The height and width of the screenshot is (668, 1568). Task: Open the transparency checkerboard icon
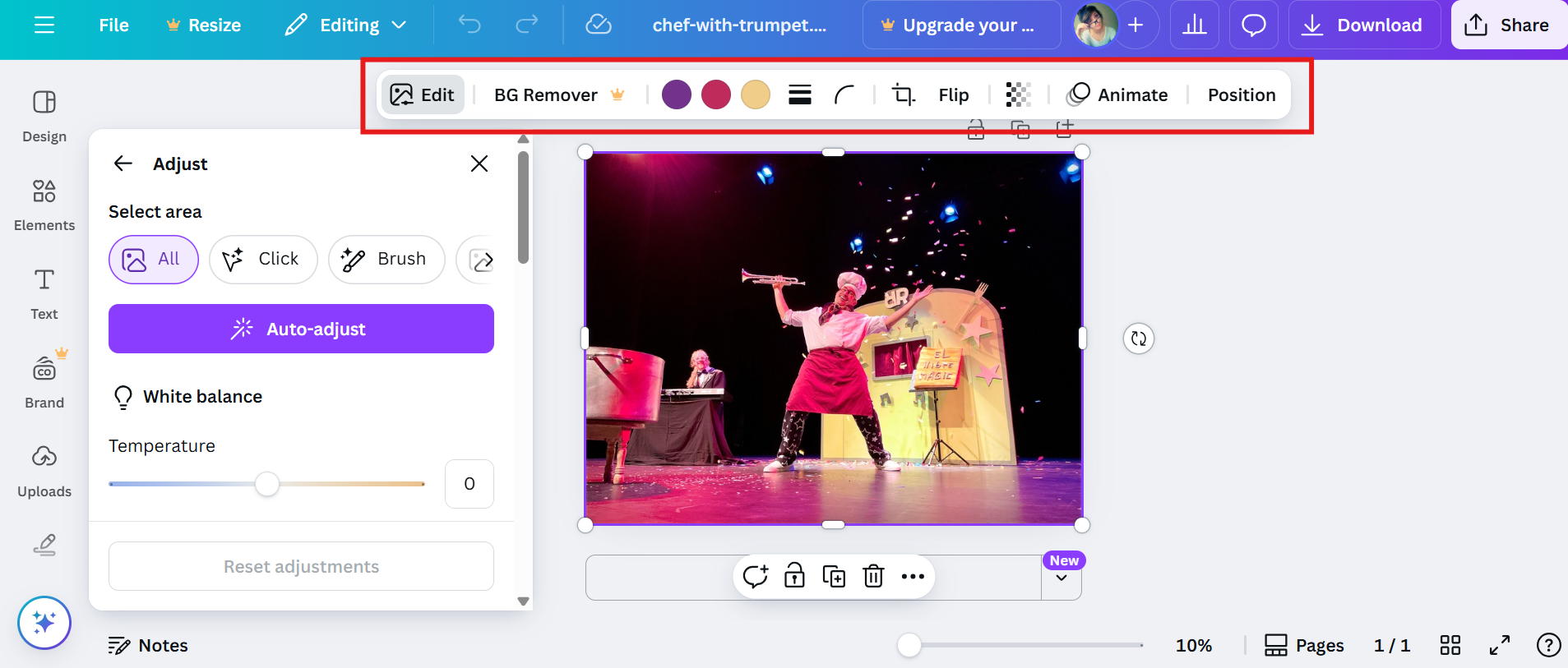(x=1018, y=95)
